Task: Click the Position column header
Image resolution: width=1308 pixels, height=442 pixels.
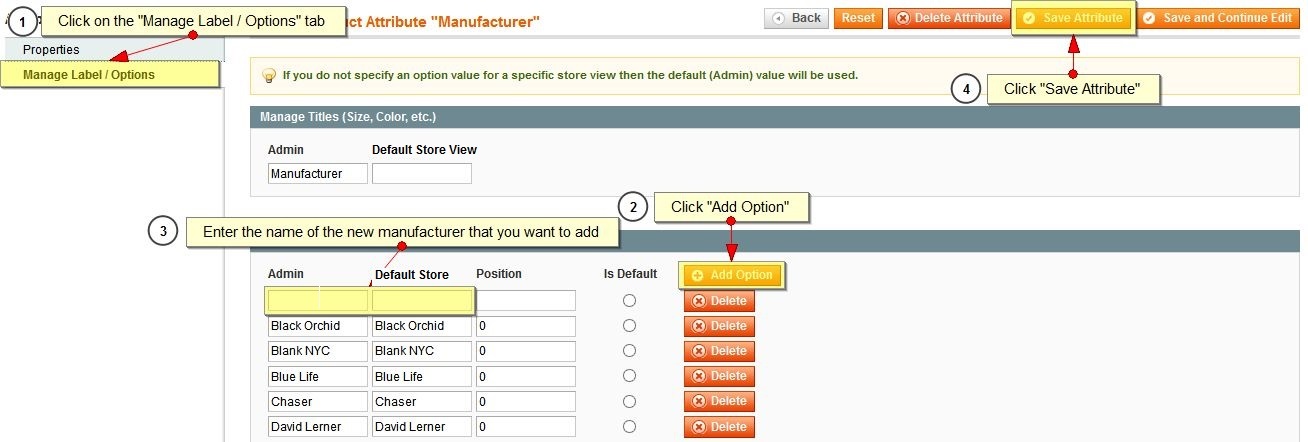Action: (x=499, y=274)
